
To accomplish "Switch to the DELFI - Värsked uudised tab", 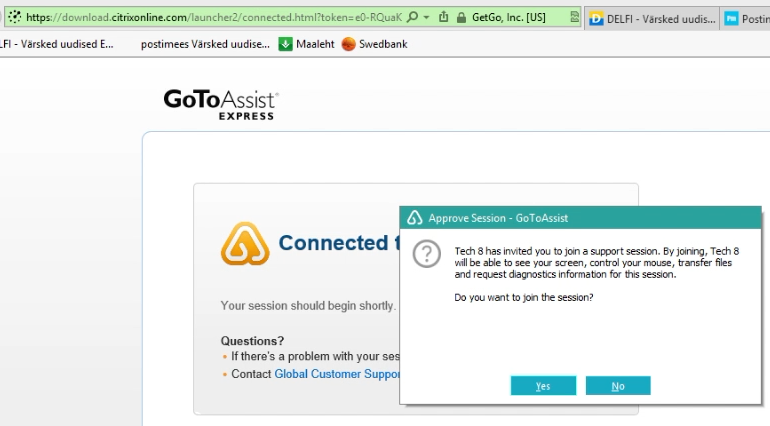I will [653, 19].
